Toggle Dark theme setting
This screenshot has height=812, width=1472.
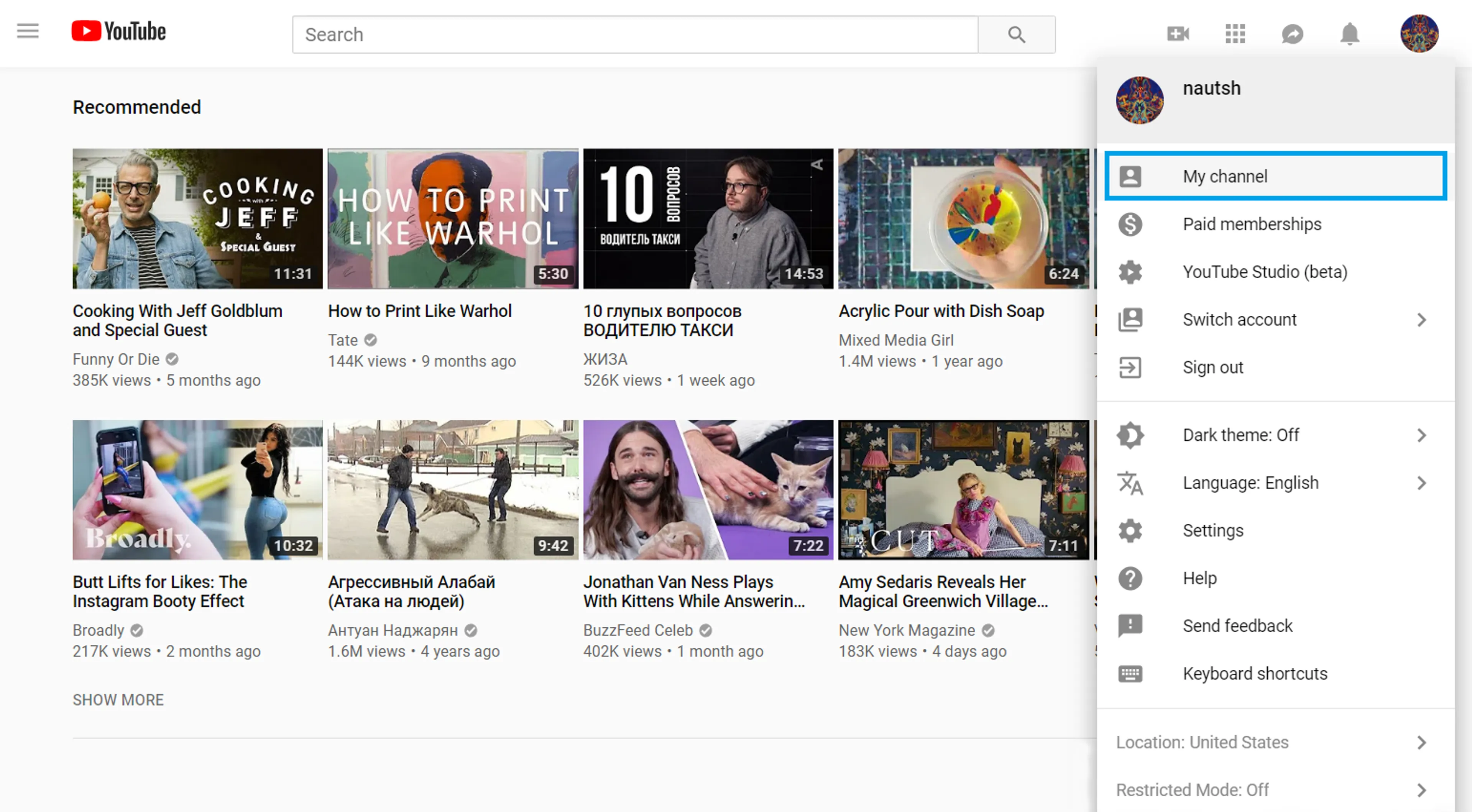pos(1240,434)
